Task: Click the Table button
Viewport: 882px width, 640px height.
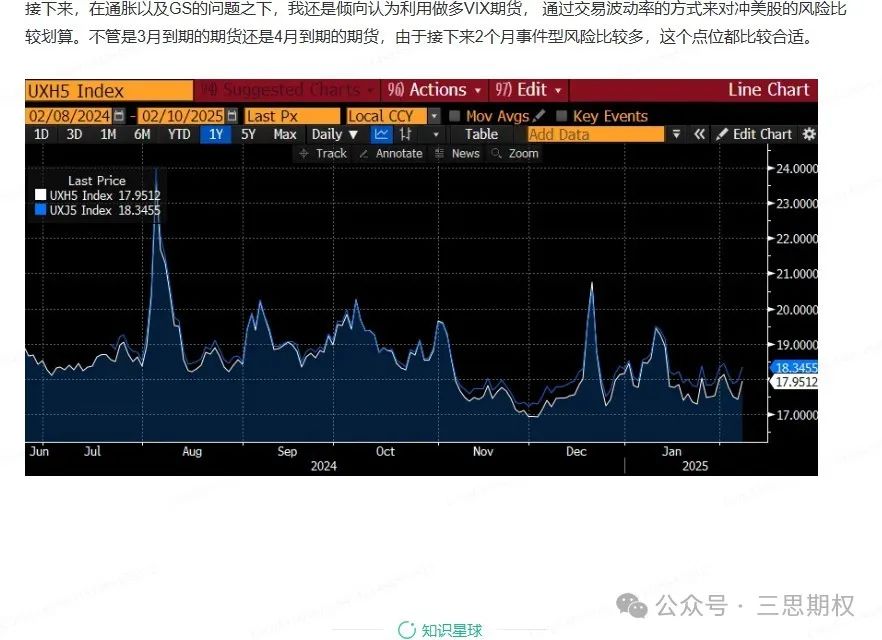Action: click(482, 134)
